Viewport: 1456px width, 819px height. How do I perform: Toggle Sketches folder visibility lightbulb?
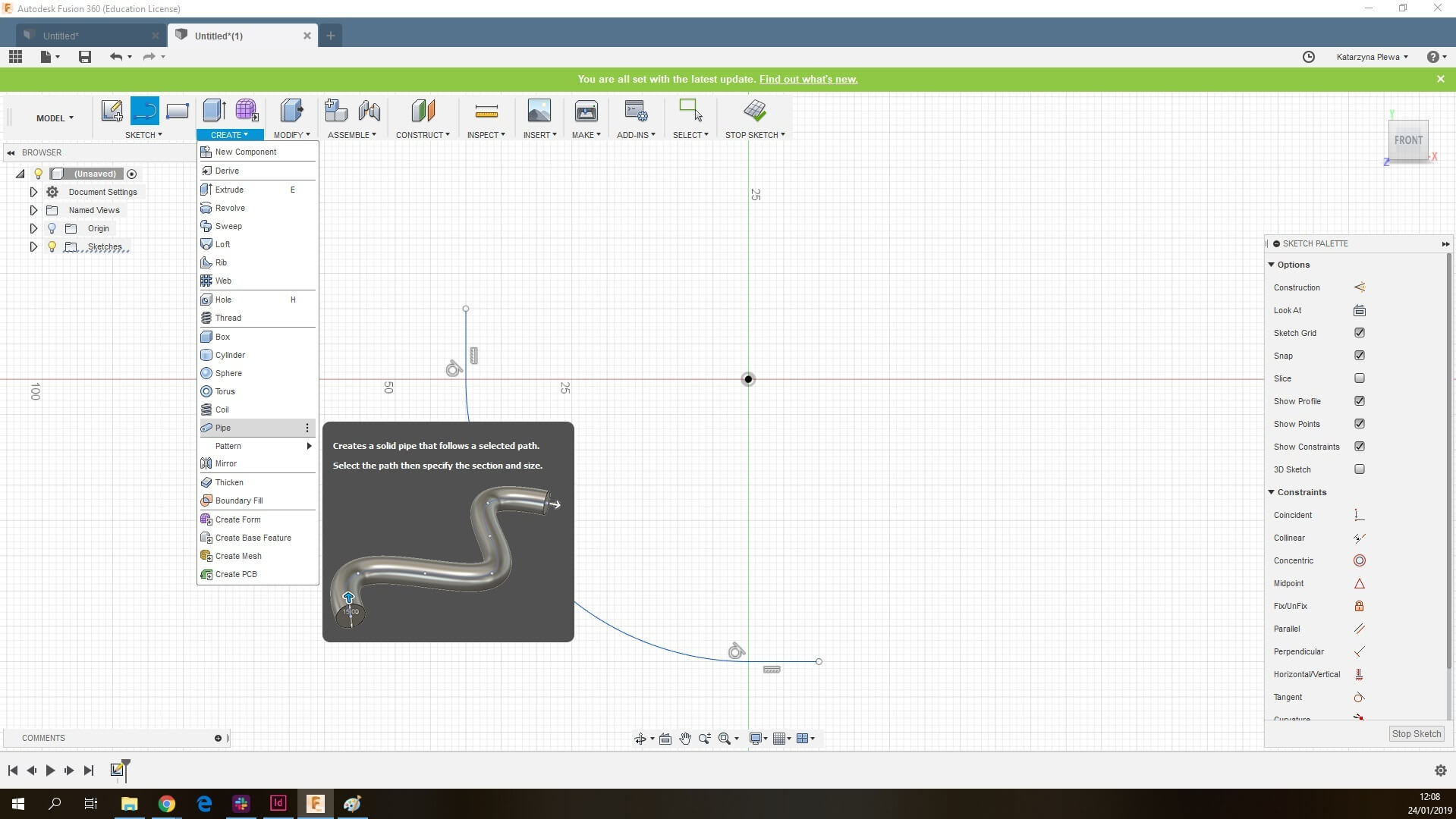point(52,246)
